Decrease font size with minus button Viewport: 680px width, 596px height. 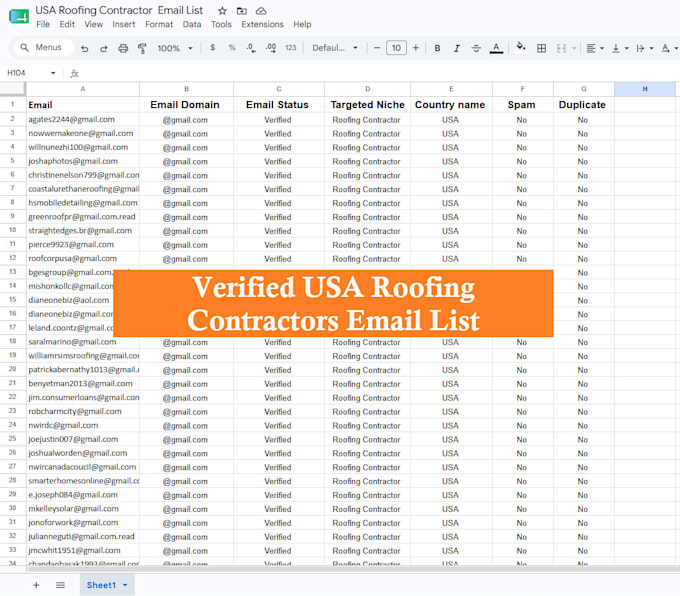(377, 48)
